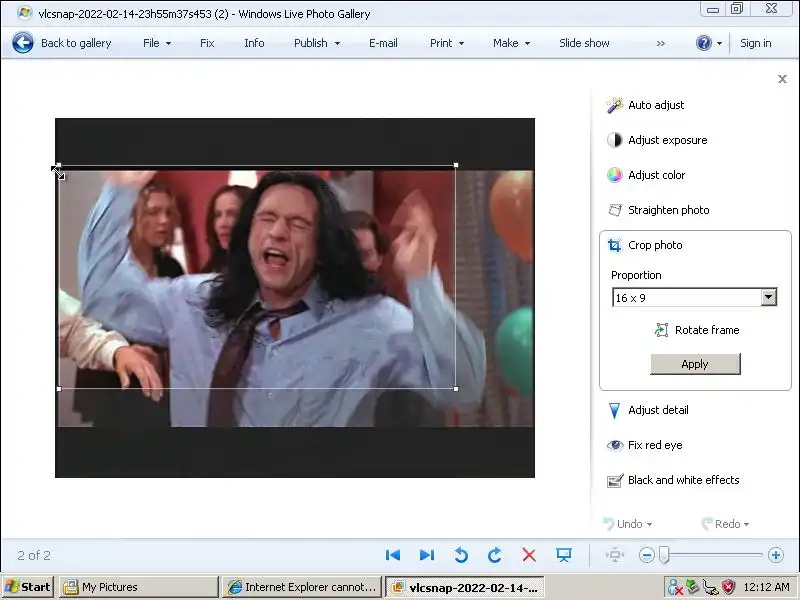Open the Make dropdown menu
800x600 pixels.
pyautogui.click(x=511, y=43)
